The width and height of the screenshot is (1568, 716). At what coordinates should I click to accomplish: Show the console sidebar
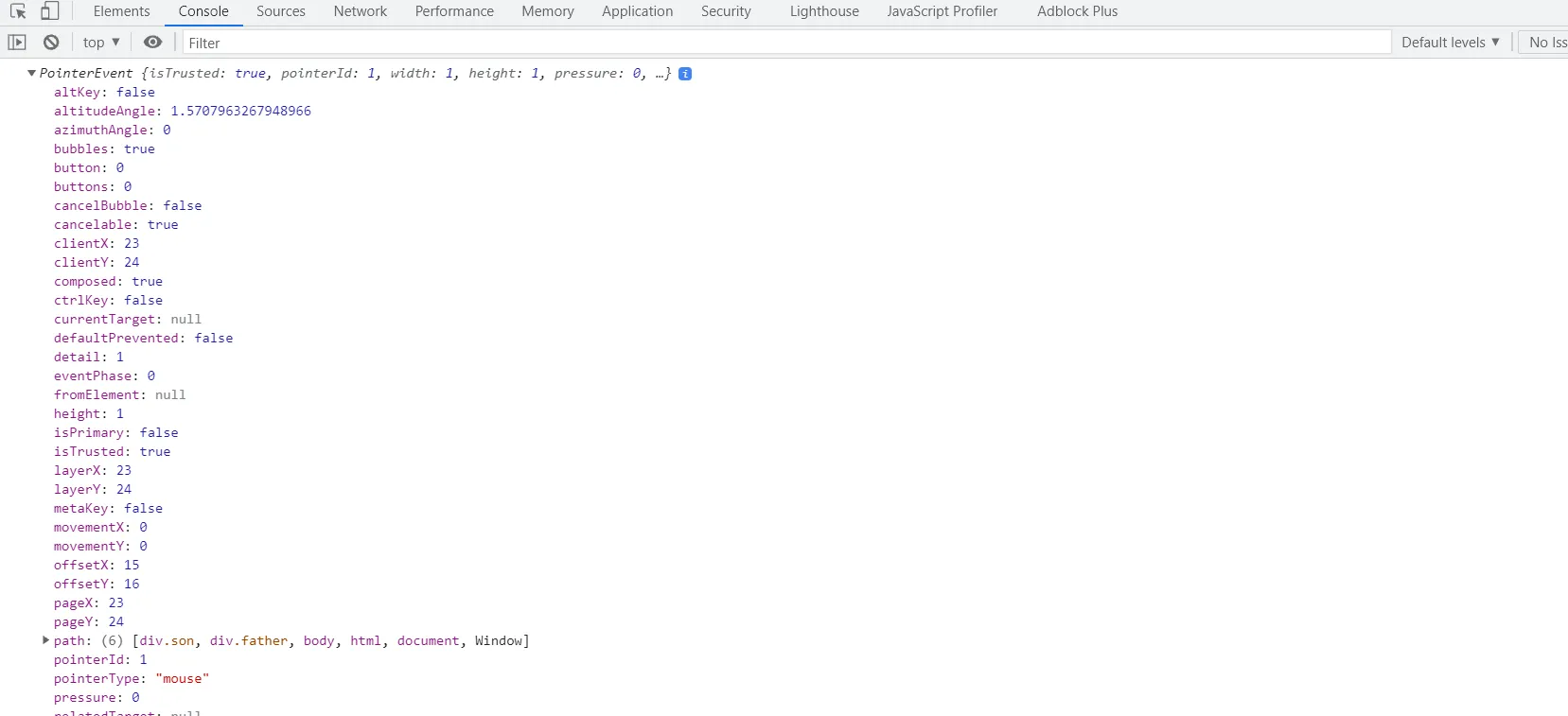click(17, 43)
